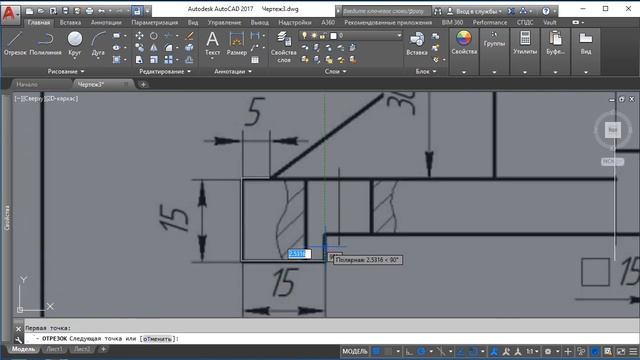Expand the Слои panel

point(336,71)
